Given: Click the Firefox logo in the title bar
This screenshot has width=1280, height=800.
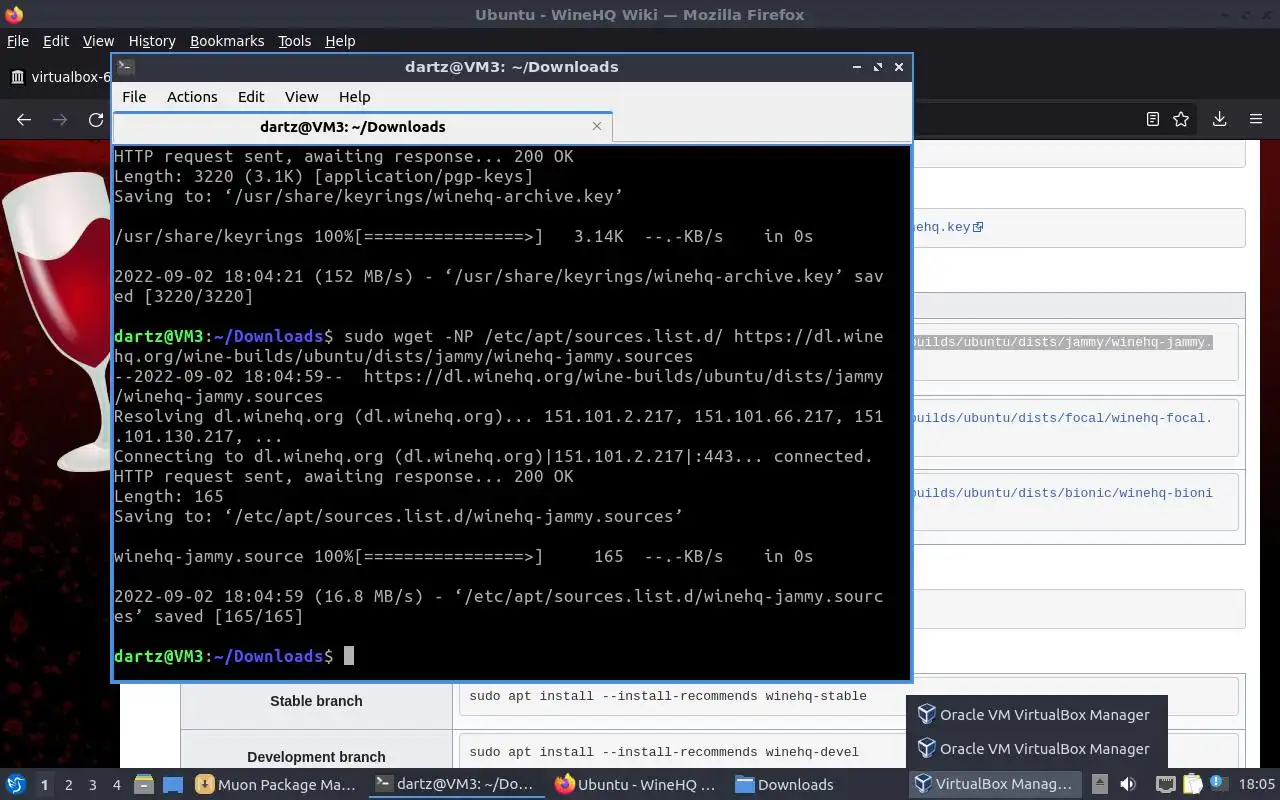Looking at the screenshot, I should (x=13, y=14).
